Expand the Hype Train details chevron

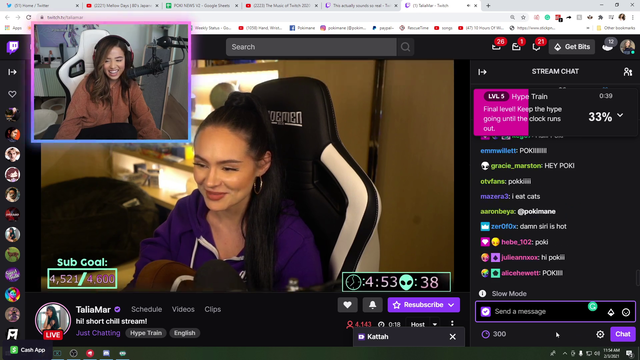point(620,116)
